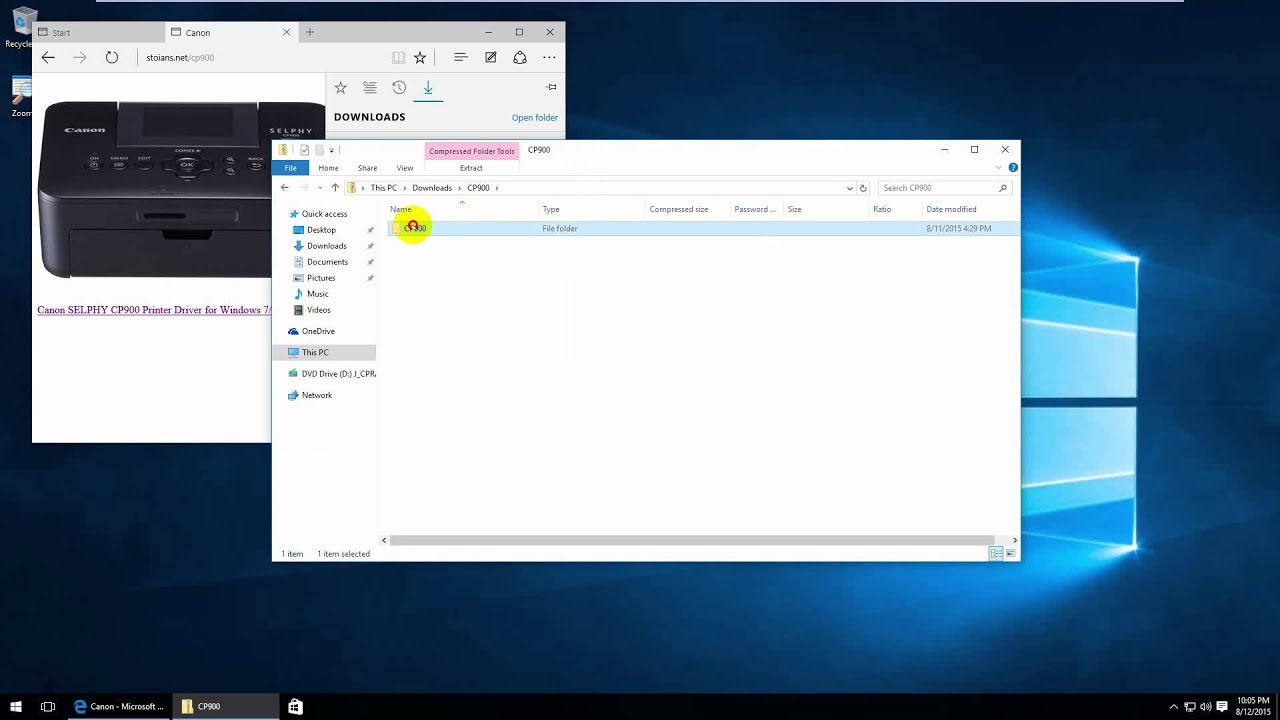Switch to the Start tab in Edge

(x=97, y=32)
